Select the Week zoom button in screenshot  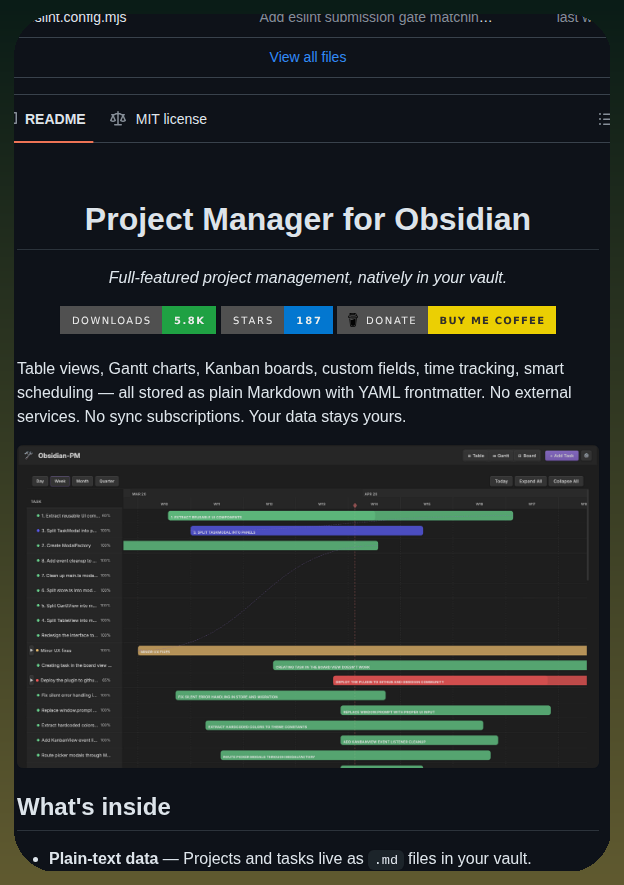pos(60,481)
